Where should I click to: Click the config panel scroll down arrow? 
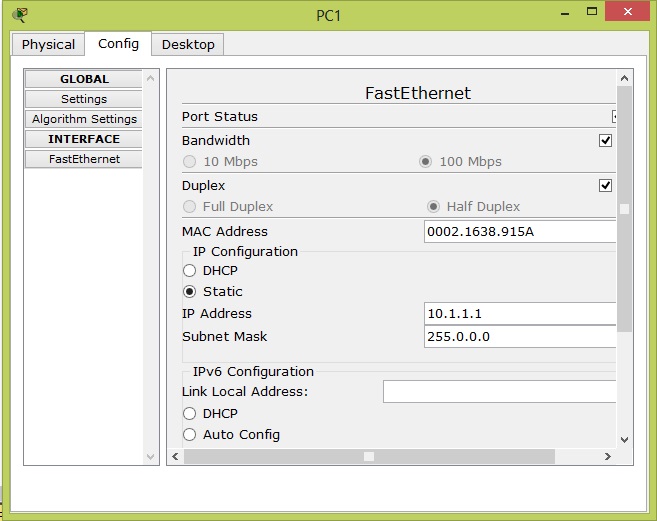pyautogui.click(x=625, y=438)
